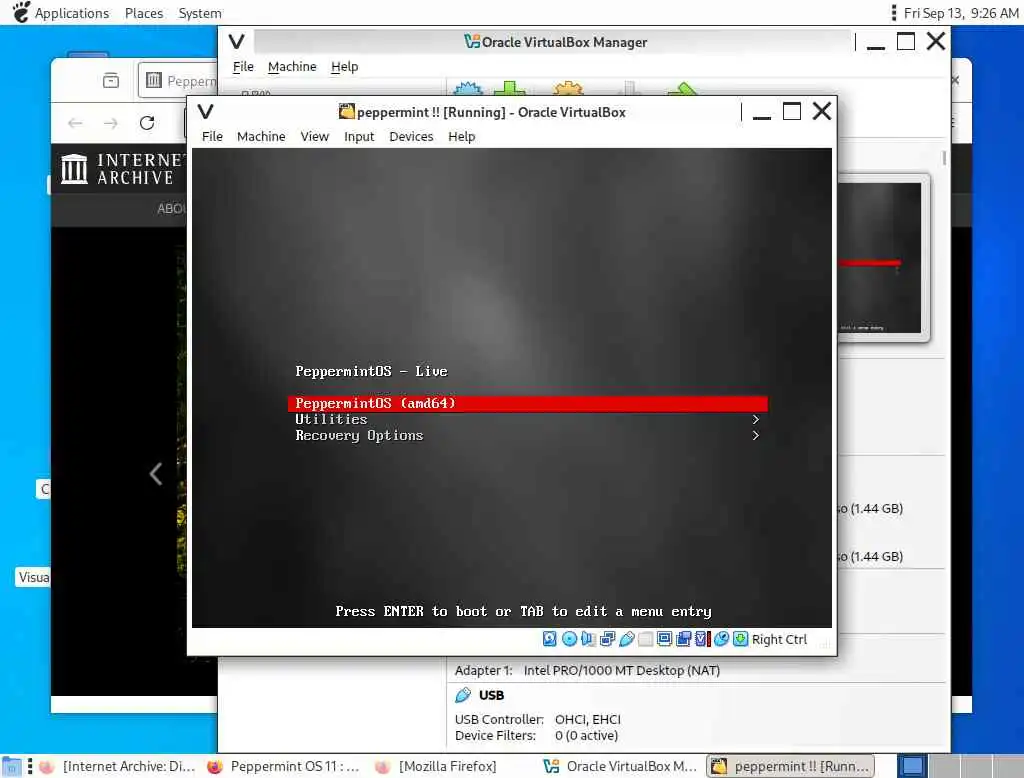Screen dimensions: 1024x778
Task: Open File menu in the running VM window
Action: pyautogui.click(x=212, y=137)
